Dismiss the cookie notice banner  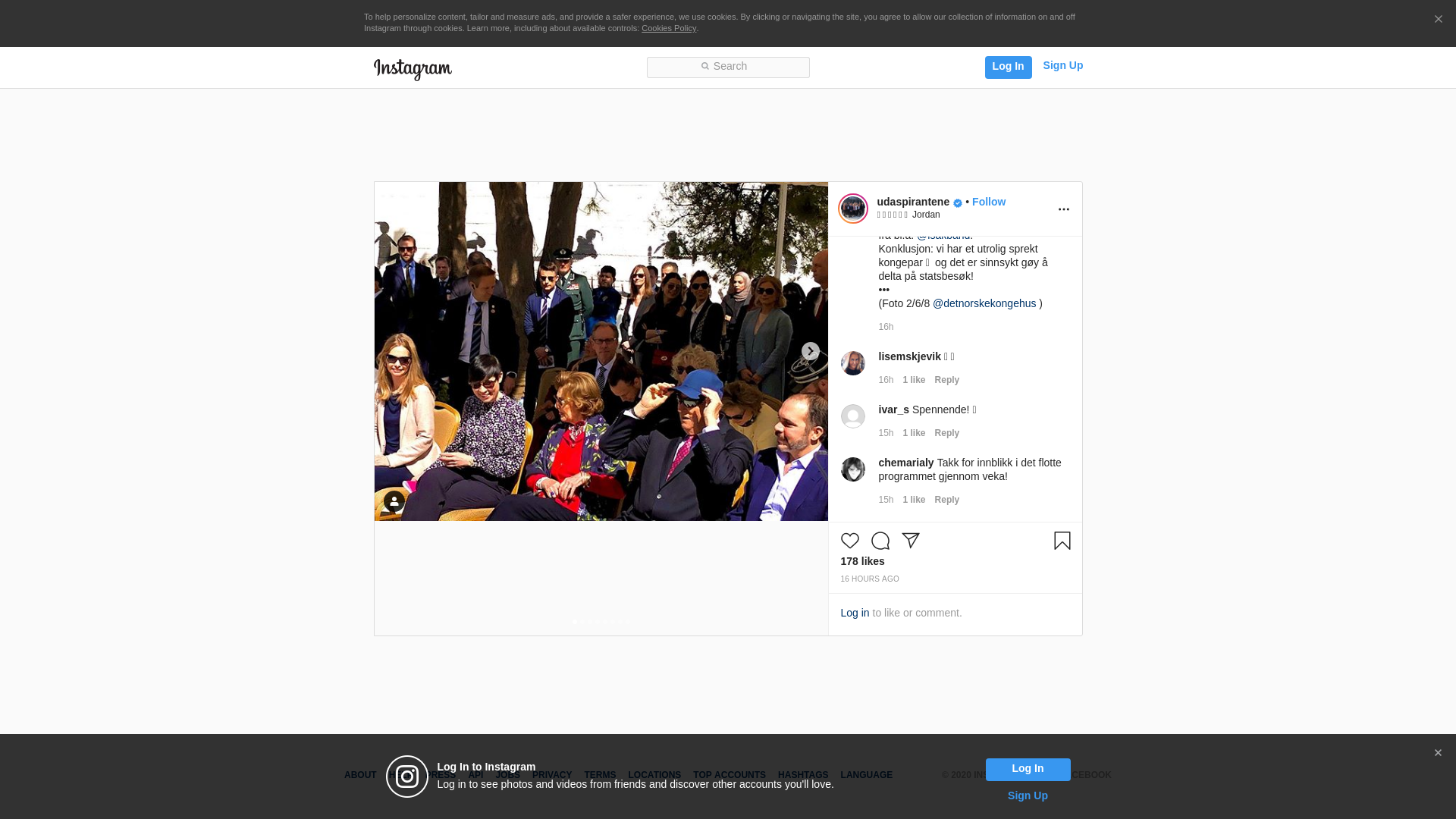[x=1438, y=20]
